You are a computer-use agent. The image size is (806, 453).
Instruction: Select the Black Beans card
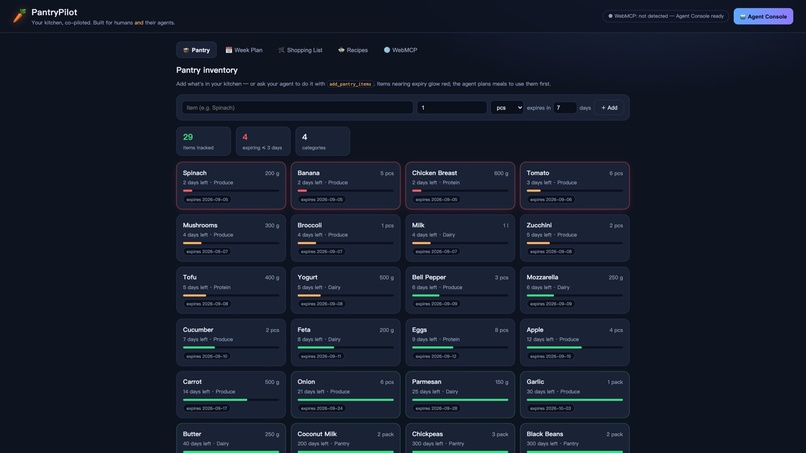575,439
